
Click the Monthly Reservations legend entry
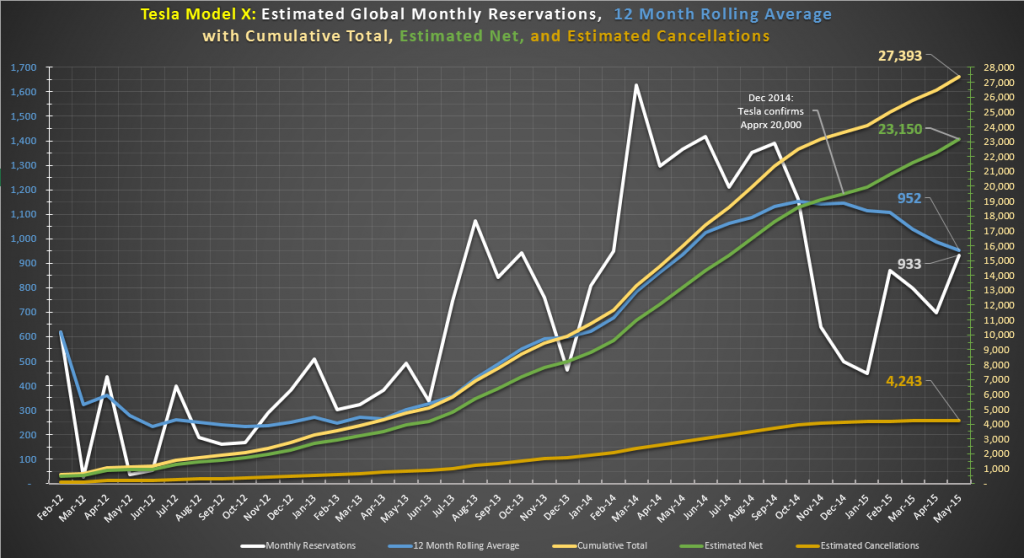click(x=298, y=546)
